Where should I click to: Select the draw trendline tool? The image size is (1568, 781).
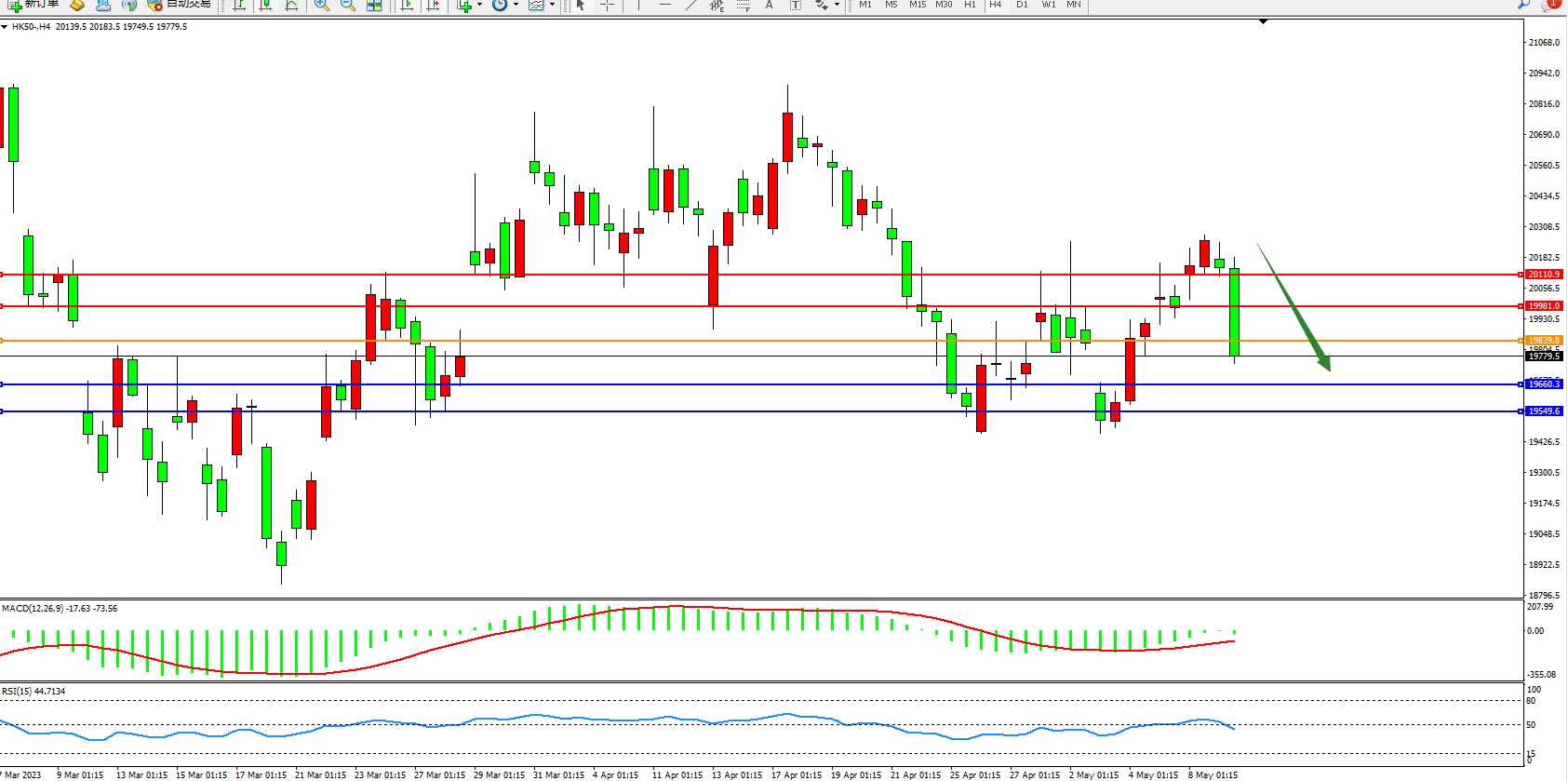pos(690,6)
